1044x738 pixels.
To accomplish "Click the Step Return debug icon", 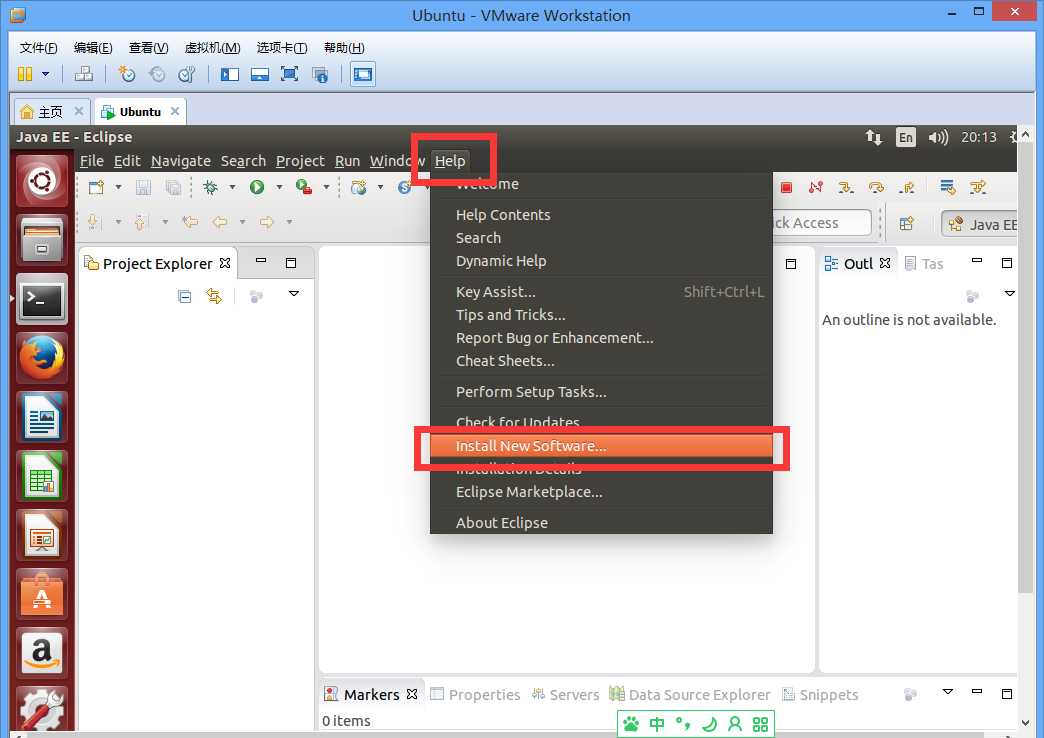I will click(x=906, y=188).
